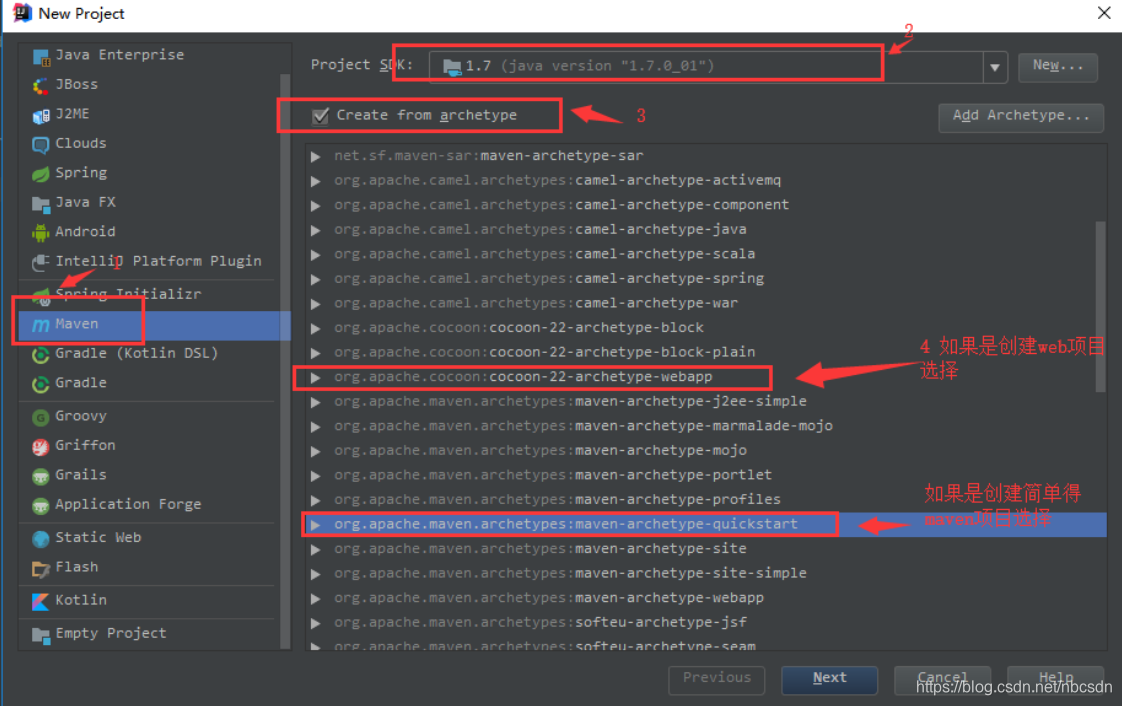Select cocoon-22-archetype-block row
This screenshot has height=706, width=1122.
[706, 328]
